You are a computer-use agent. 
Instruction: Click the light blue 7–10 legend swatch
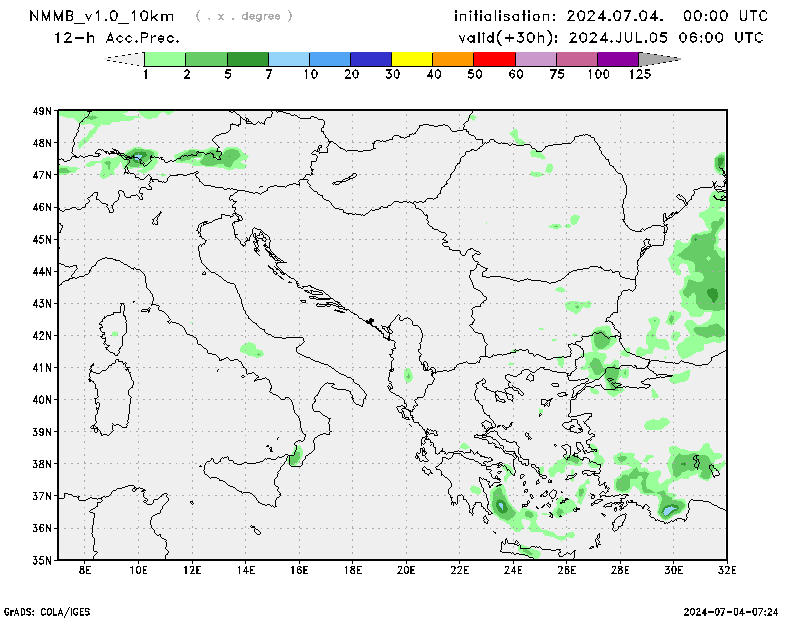289,59
